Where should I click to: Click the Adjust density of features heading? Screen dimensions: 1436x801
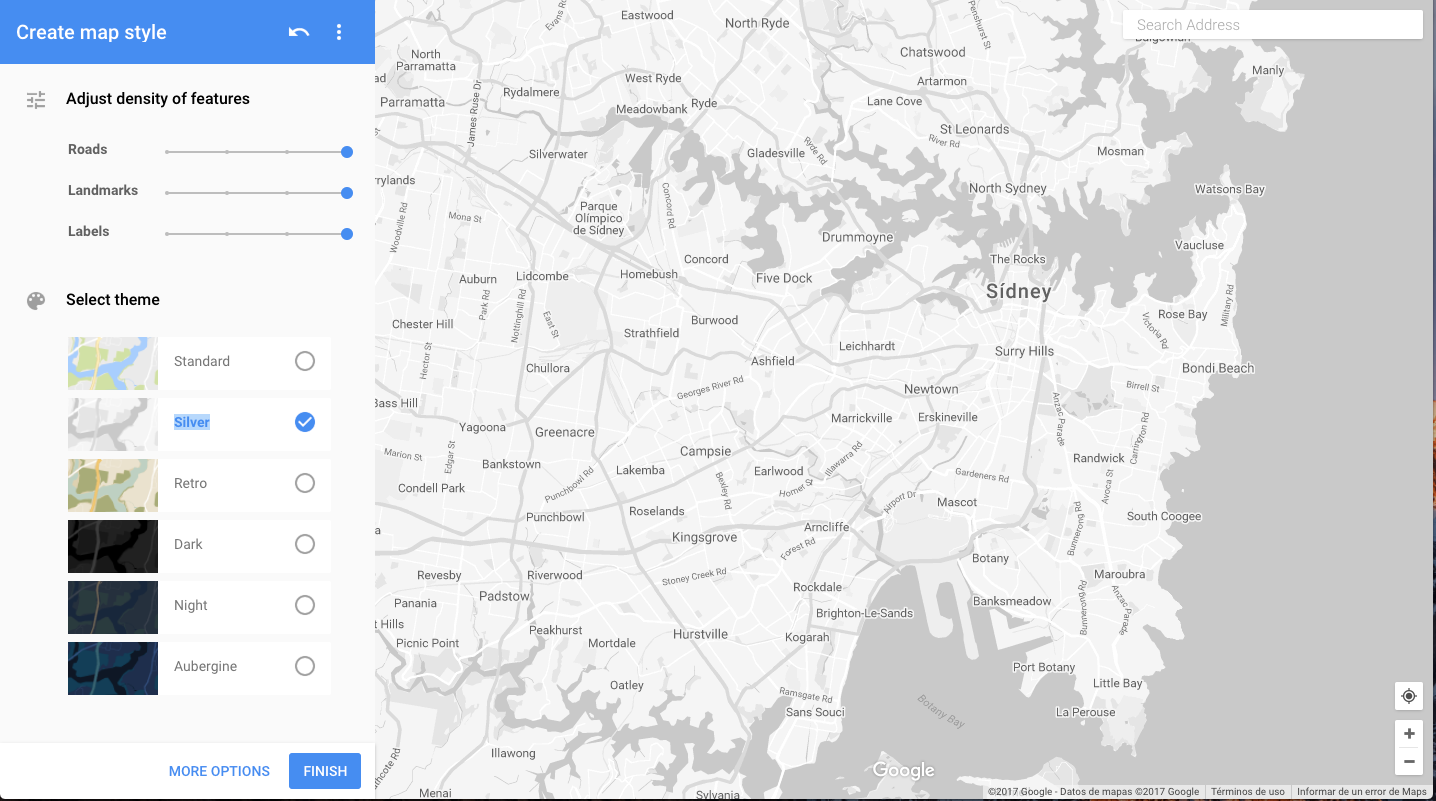pyautogui.click(x=158, y=99)
